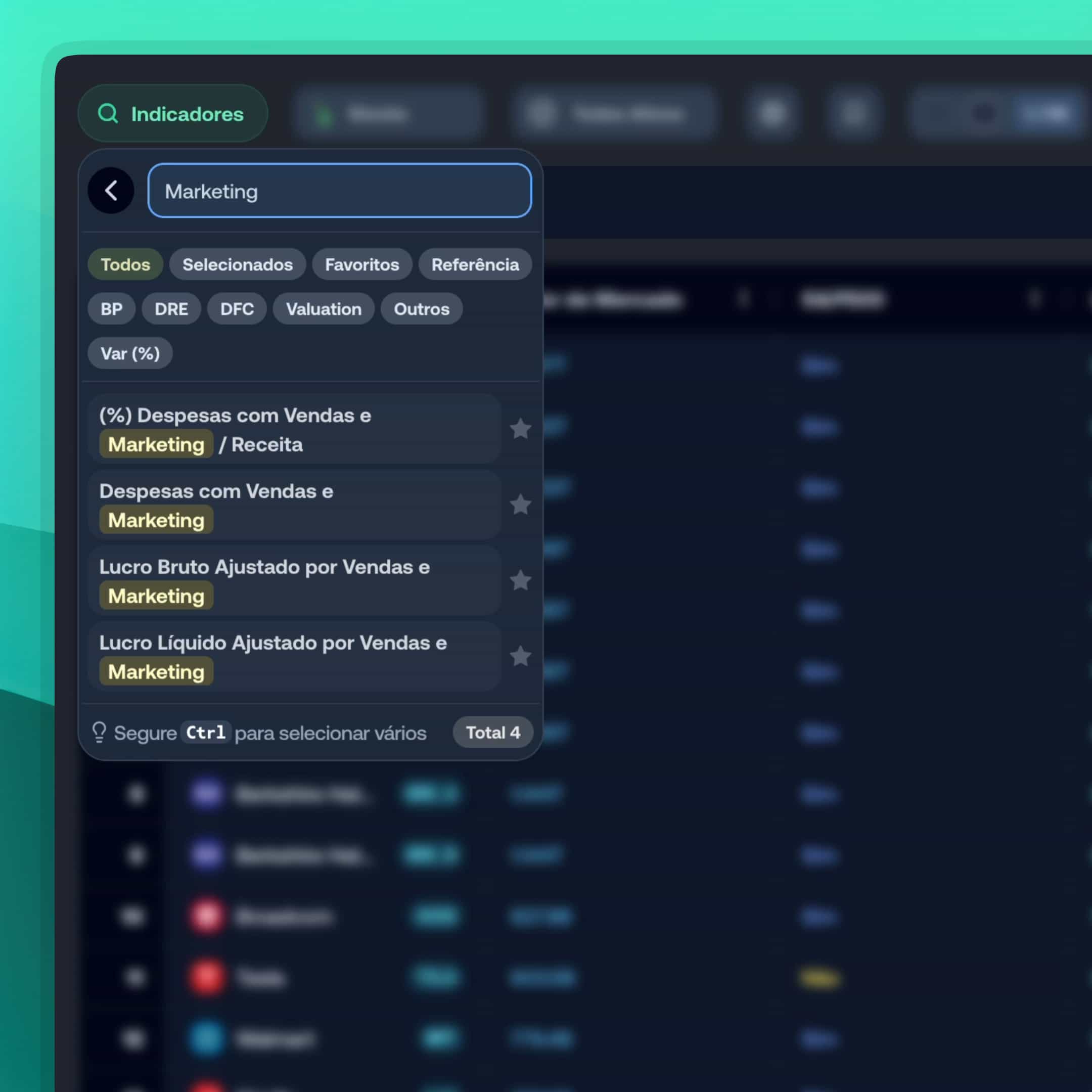Favorite the Lucro Líquido Ajustado star

tap(520, 656)
